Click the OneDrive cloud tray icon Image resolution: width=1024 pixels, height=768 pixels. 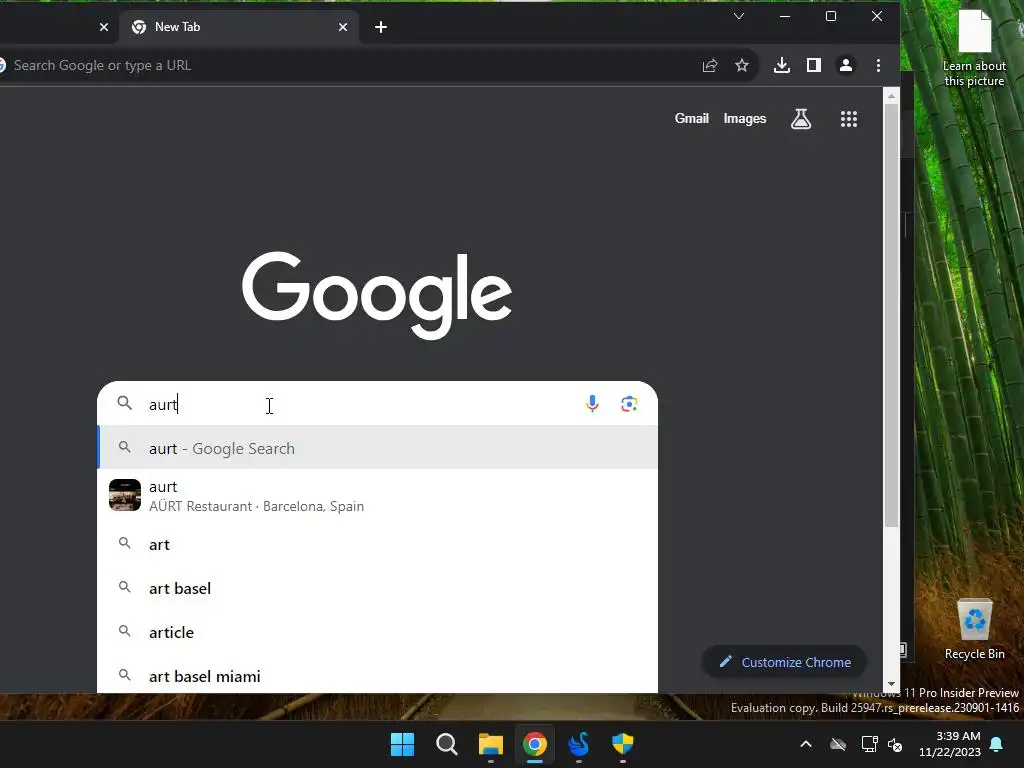[x=838, y=744]
